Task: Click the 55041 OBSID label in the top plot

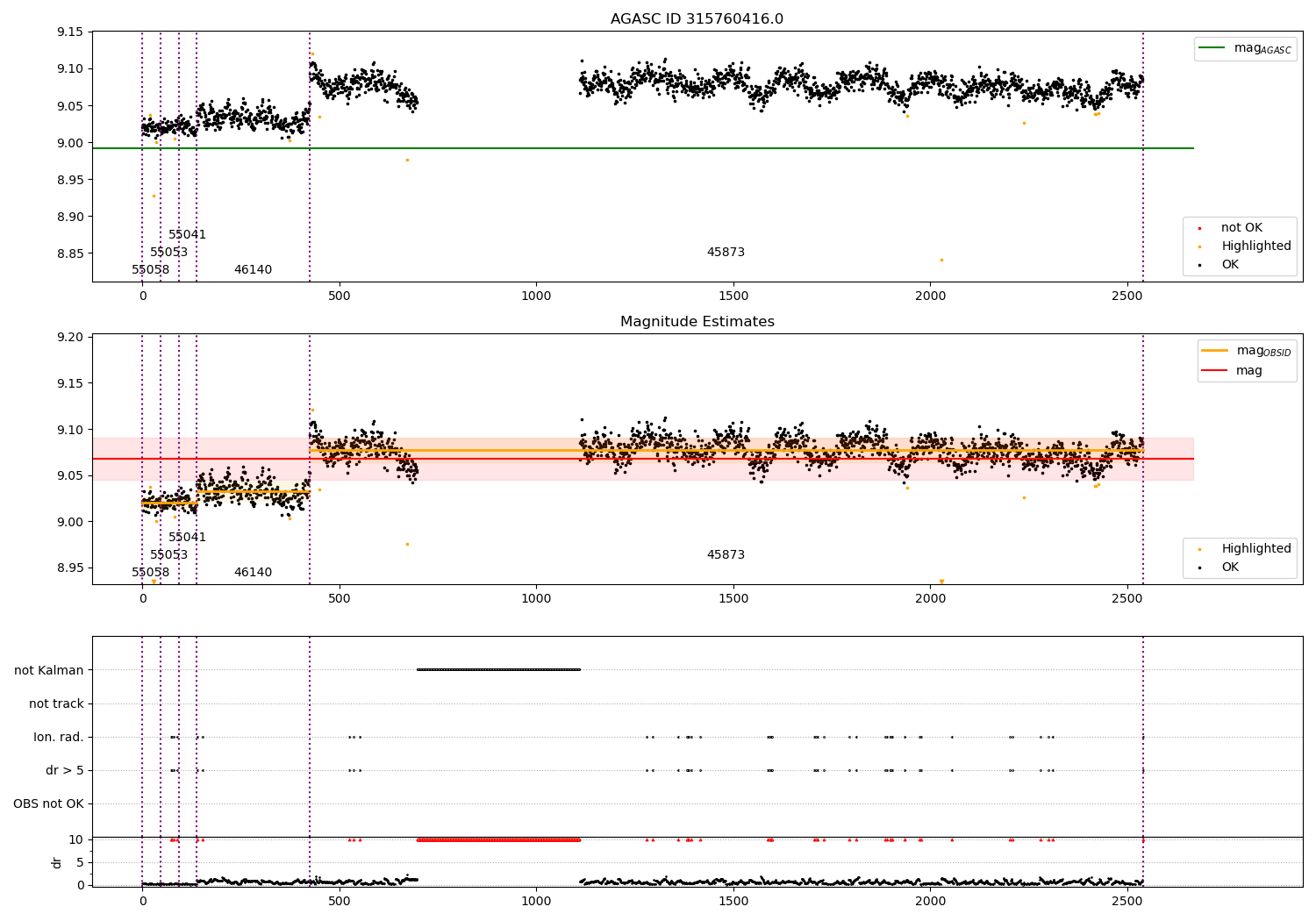Action: tap(187, 235)
